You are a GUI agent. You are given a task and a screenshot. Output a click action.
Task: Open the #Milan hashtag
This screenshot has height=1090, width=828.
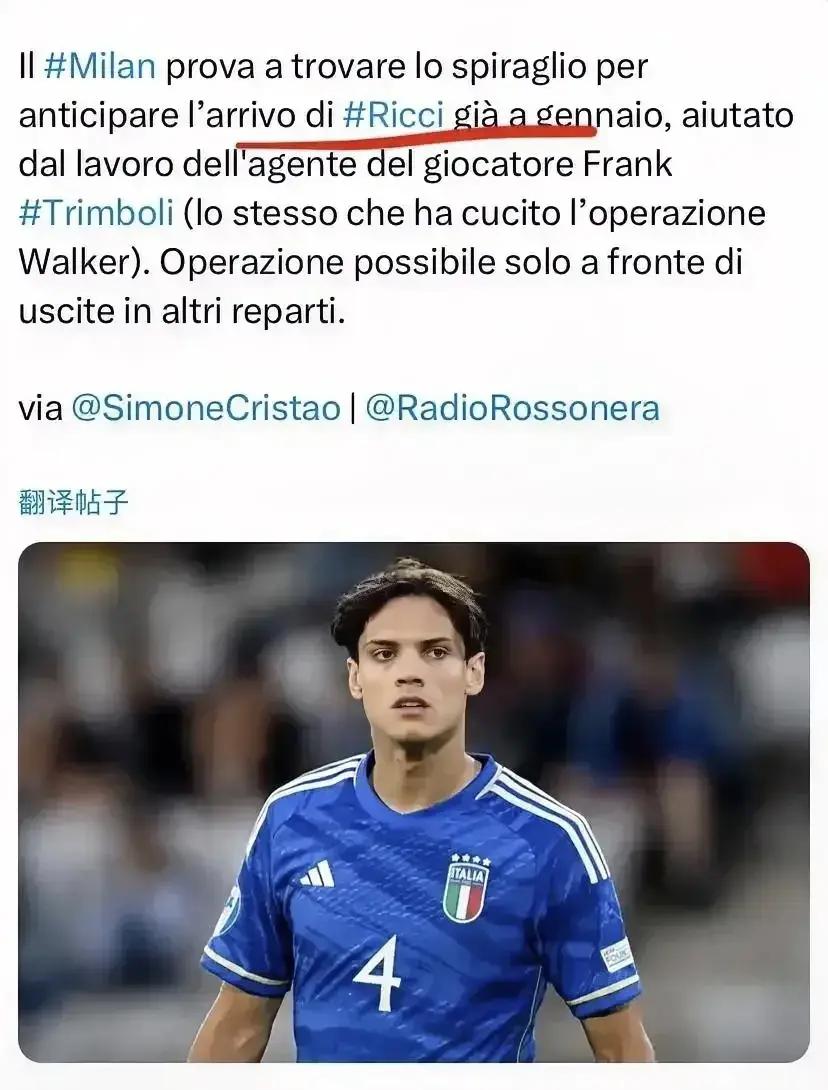point(100,67)
